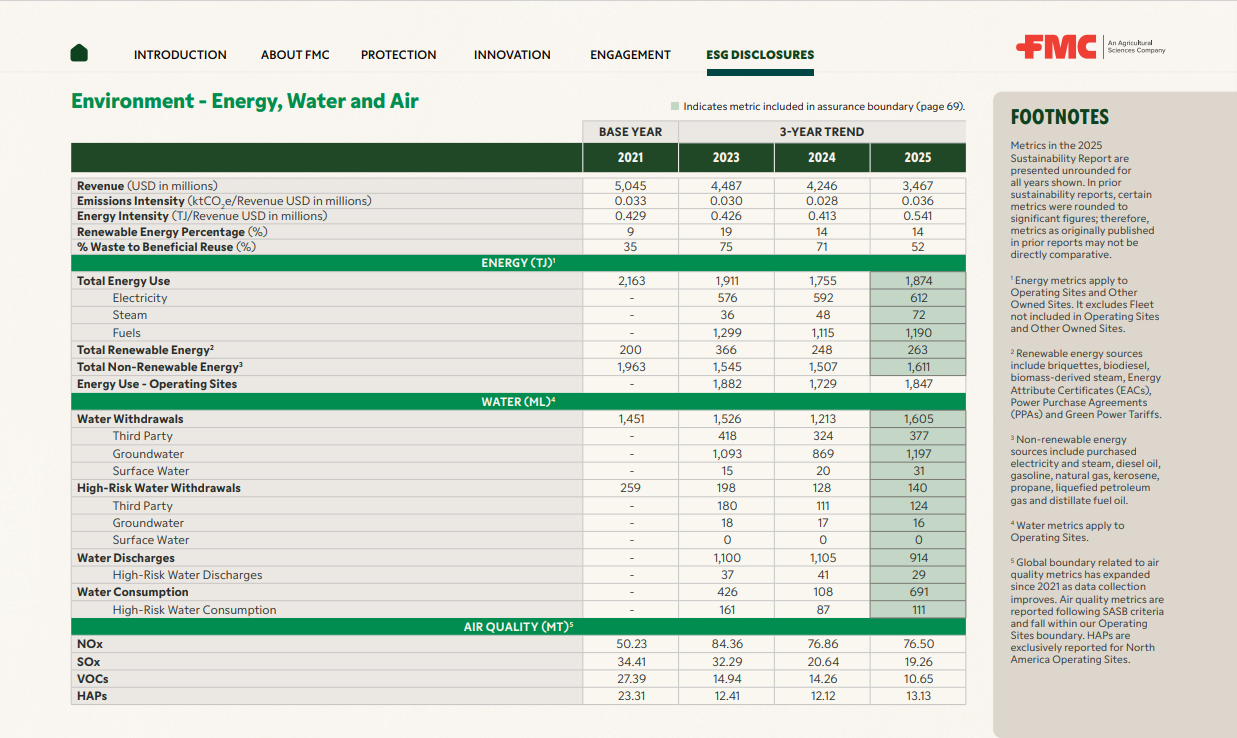Select the NOx row label

tap(90, 644)
